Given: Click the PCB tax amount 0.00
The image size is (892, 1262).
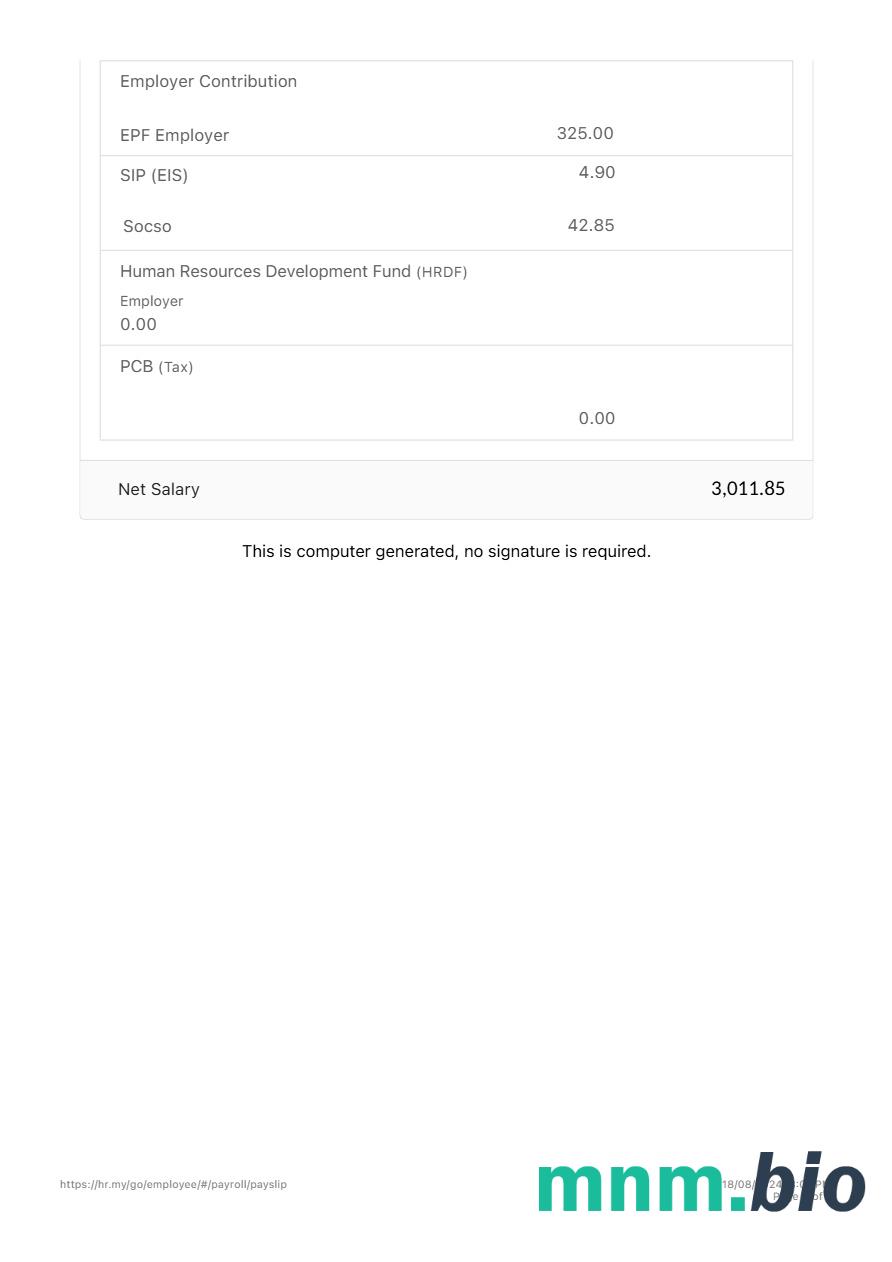Looking at the screenshot, I should click(596, 419).
